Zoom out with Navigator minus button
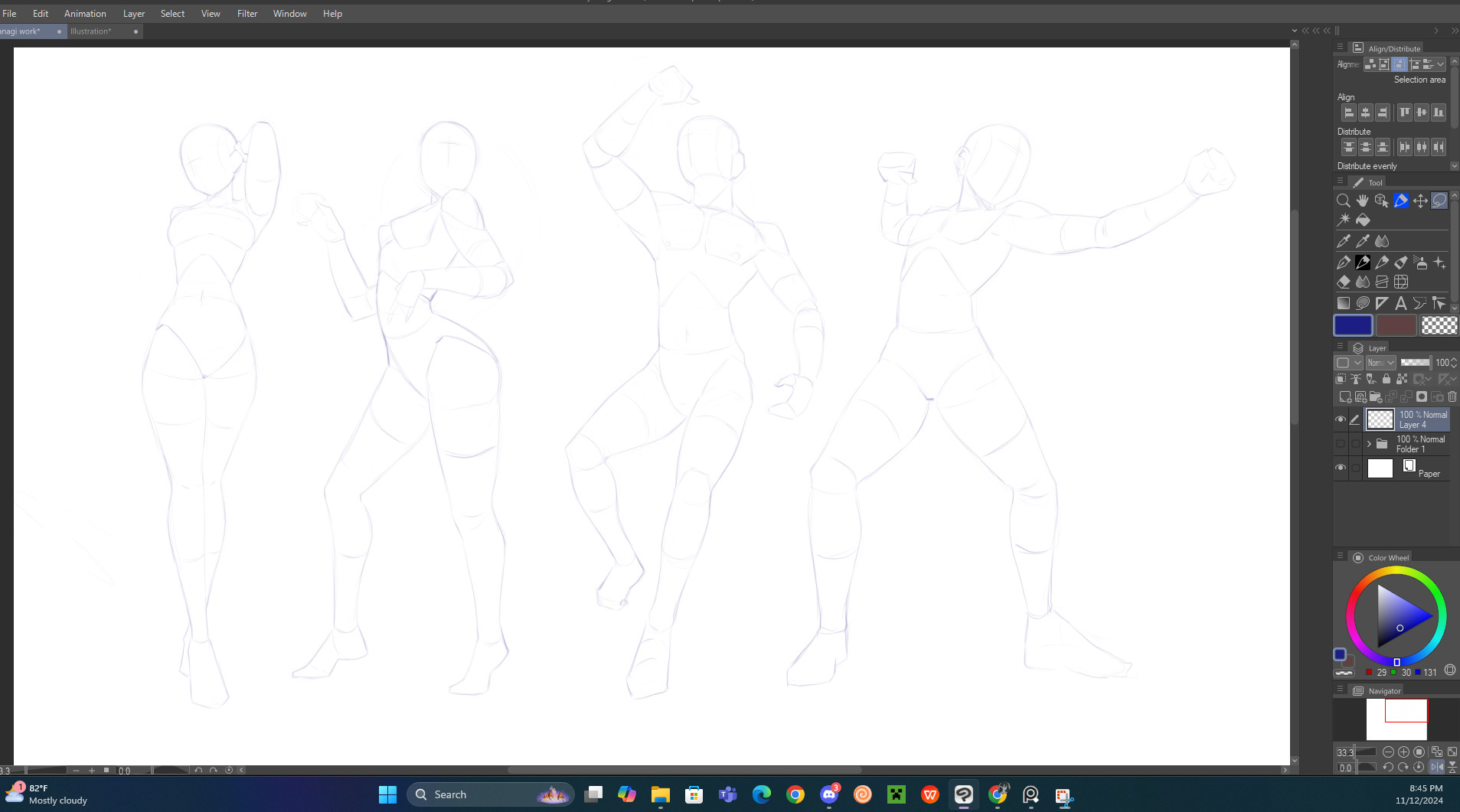 point(1388,752)
